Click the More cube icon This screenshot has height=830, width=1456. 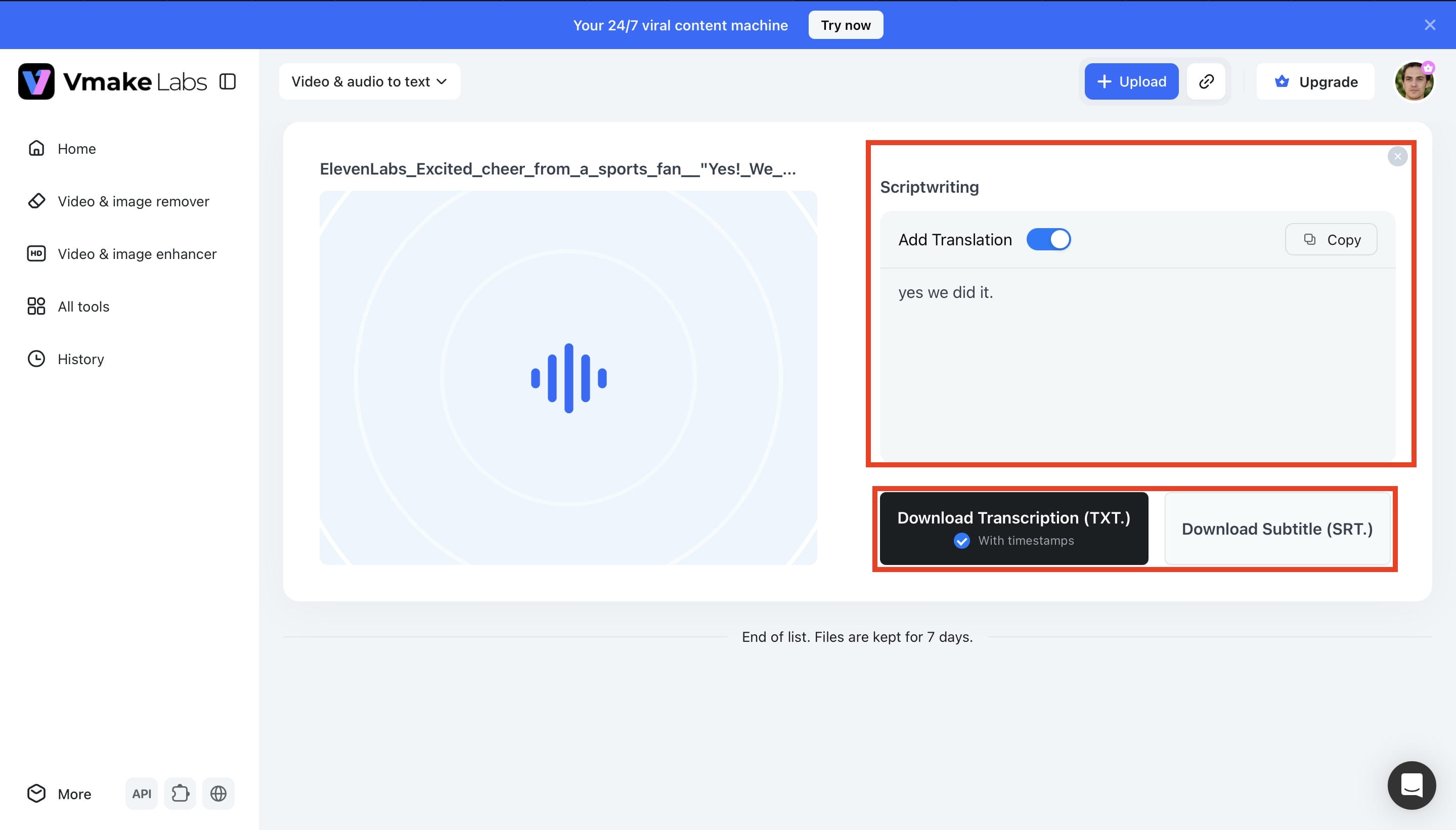pyautogui.click(x=36, y=794)
